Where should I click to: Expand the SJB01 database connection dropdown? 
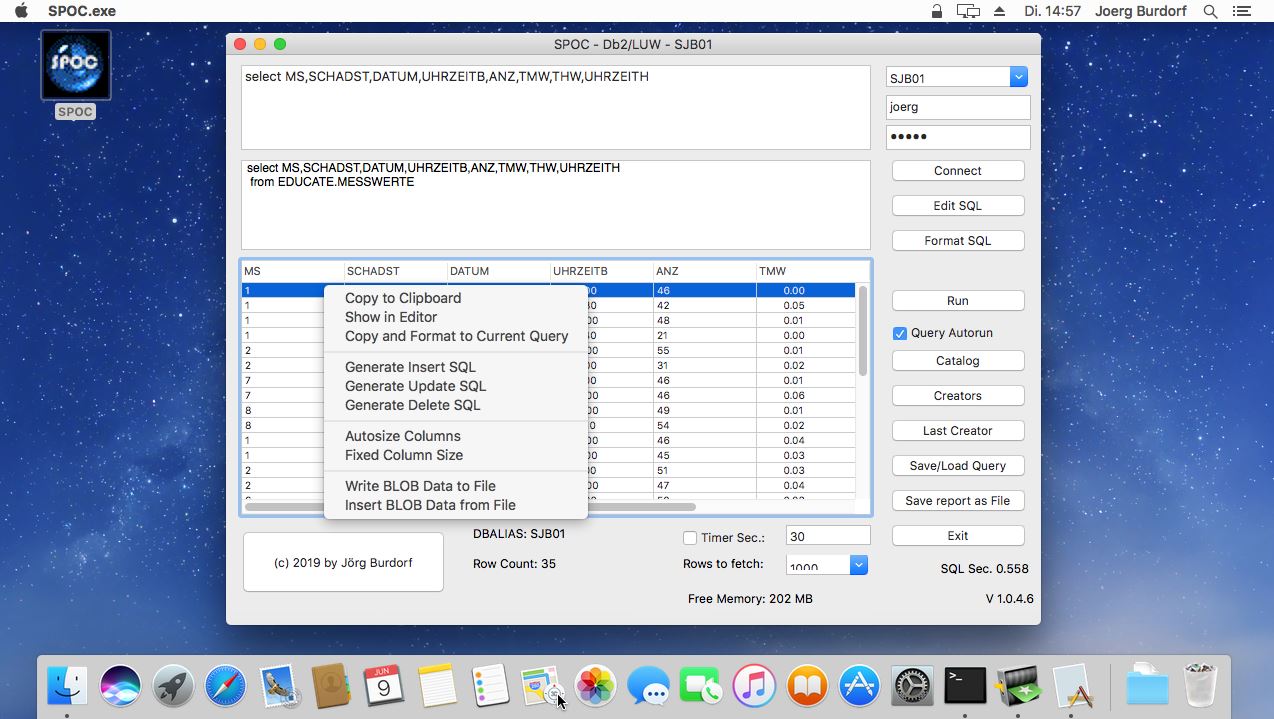(1018, 76)
